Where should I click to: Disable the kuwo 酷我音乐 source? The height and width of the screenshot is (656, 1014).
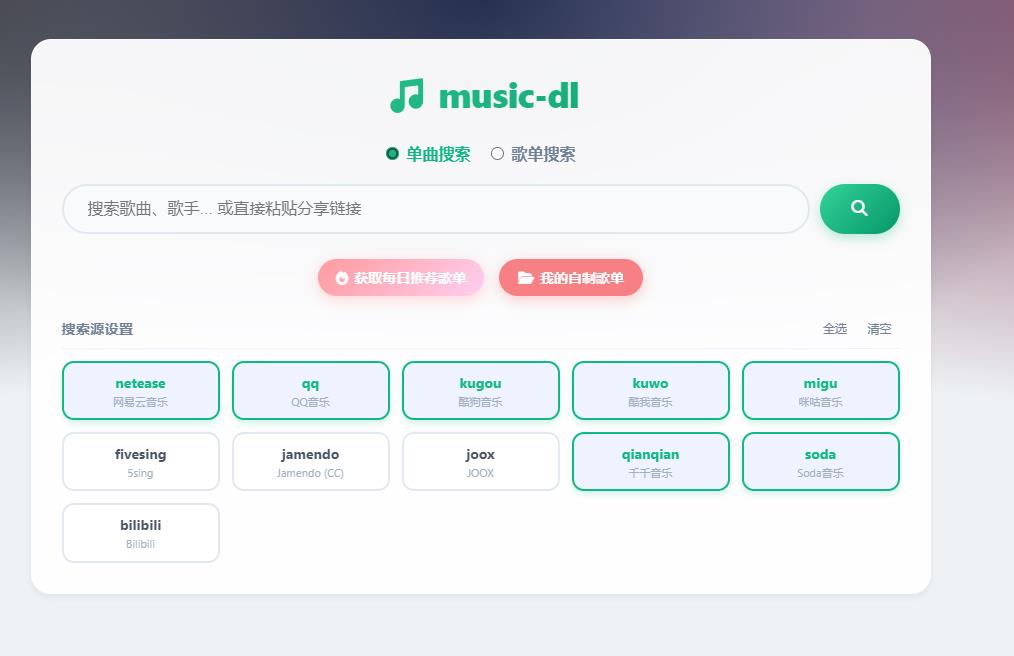[x=650, y=390]
